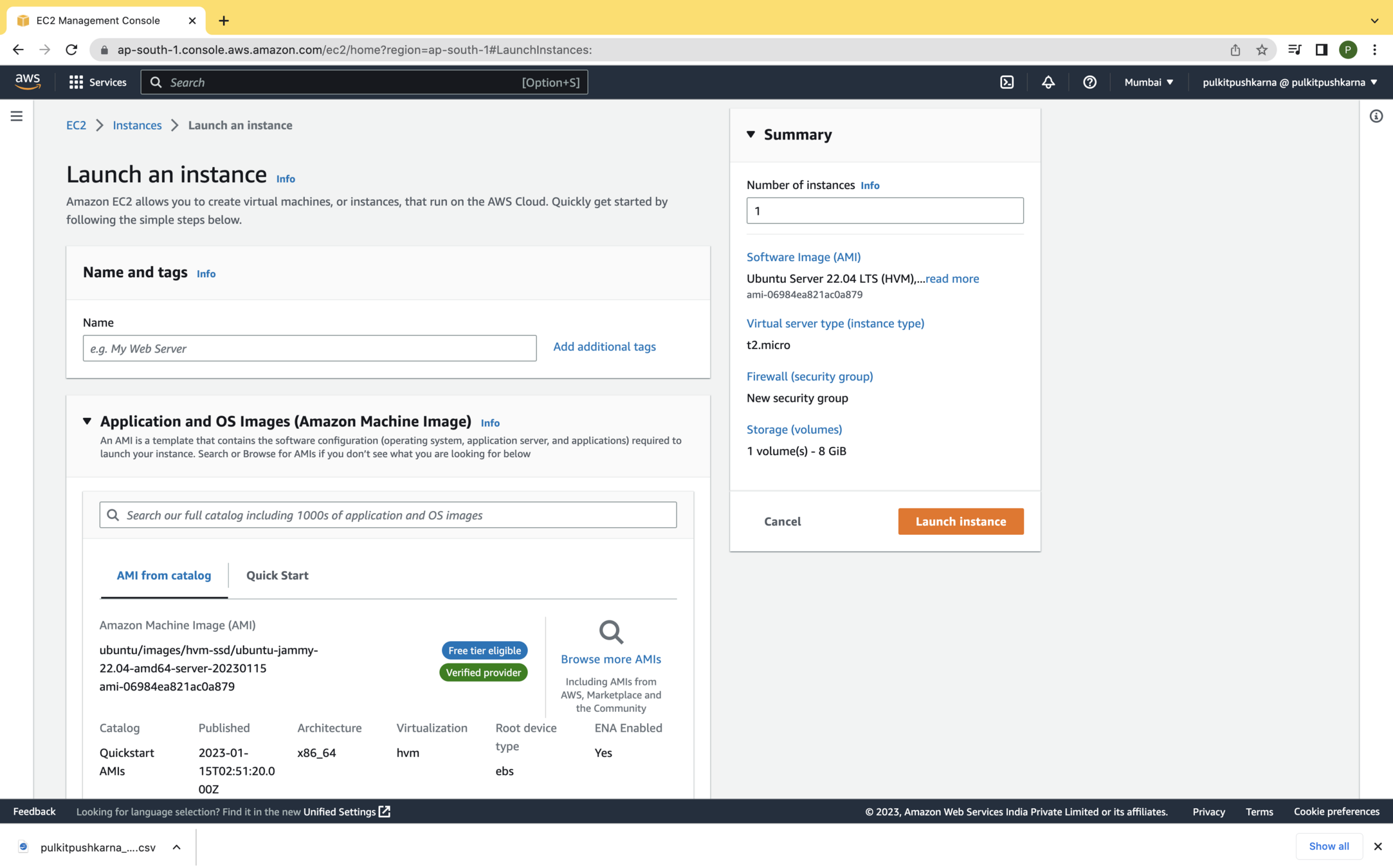The width and height of the screenshot is (1393, 868).
Task: Collapse the Summary panel
Action: click(x=751, y=134)
